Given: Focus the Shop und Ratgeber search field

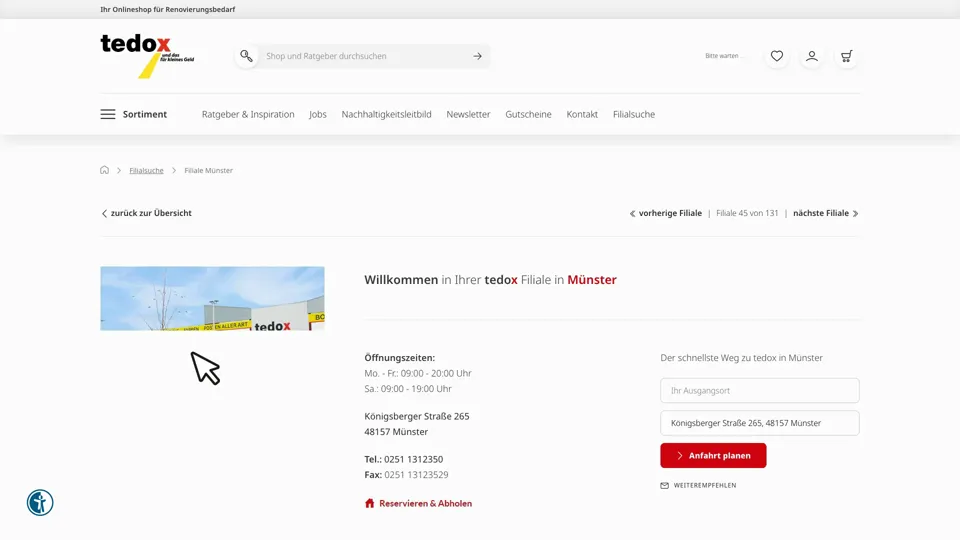Looking at the screenshot, I should click(364, 56).
